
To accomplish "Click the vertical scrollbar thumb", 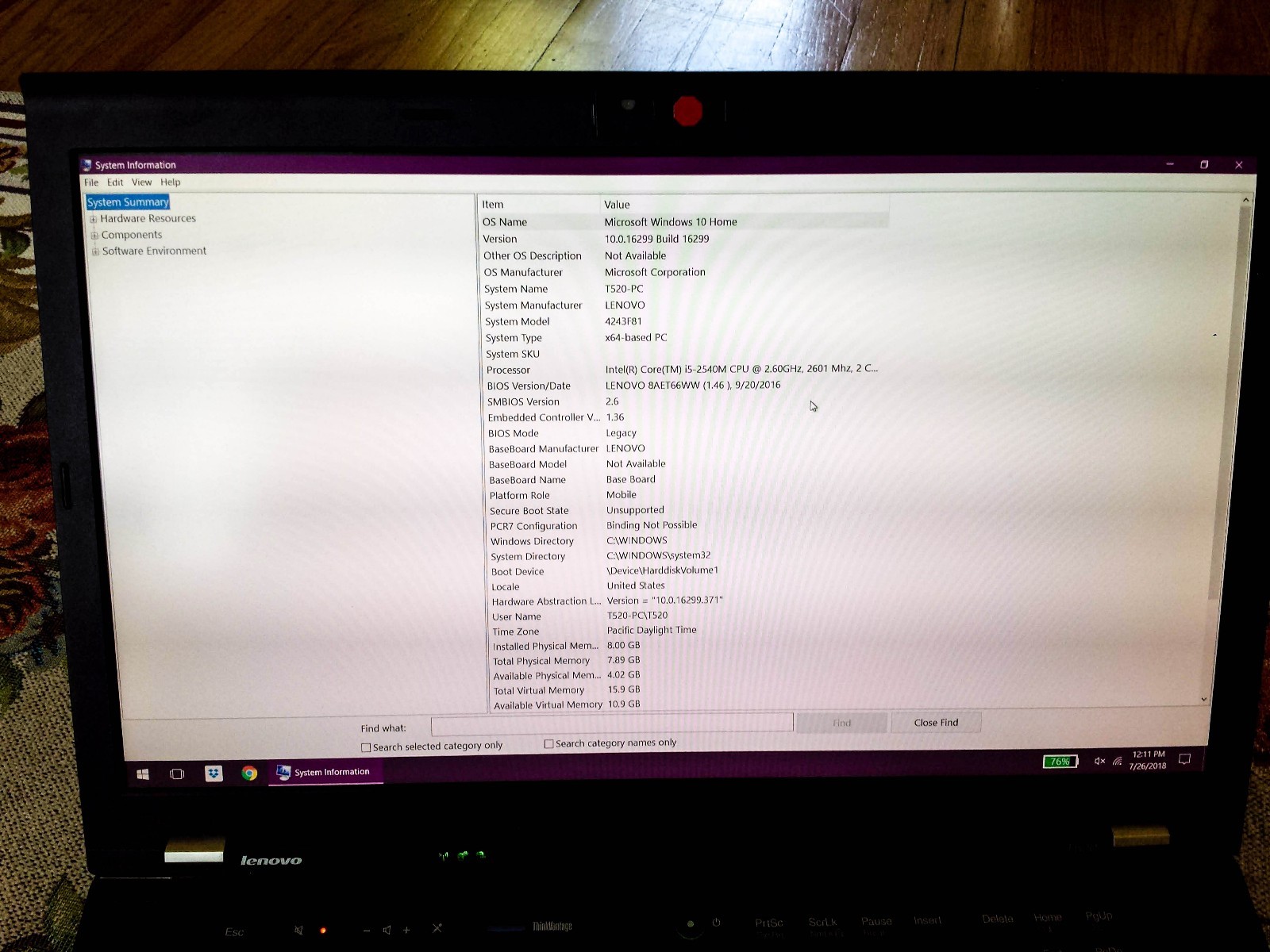I will pos(1227,405).
